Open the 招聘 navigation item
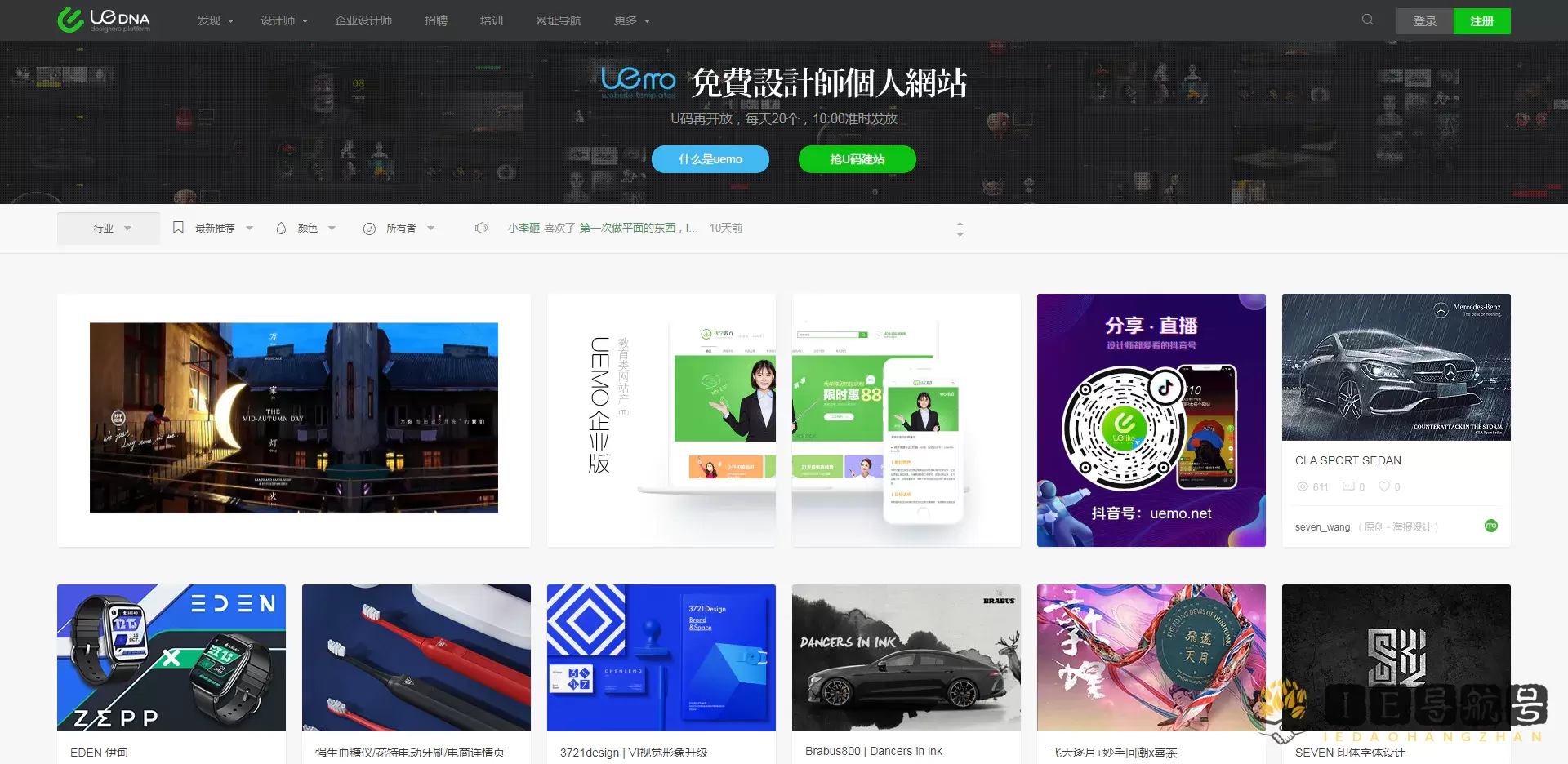This screenshot has width=1568, height=764. click(435, 20)
